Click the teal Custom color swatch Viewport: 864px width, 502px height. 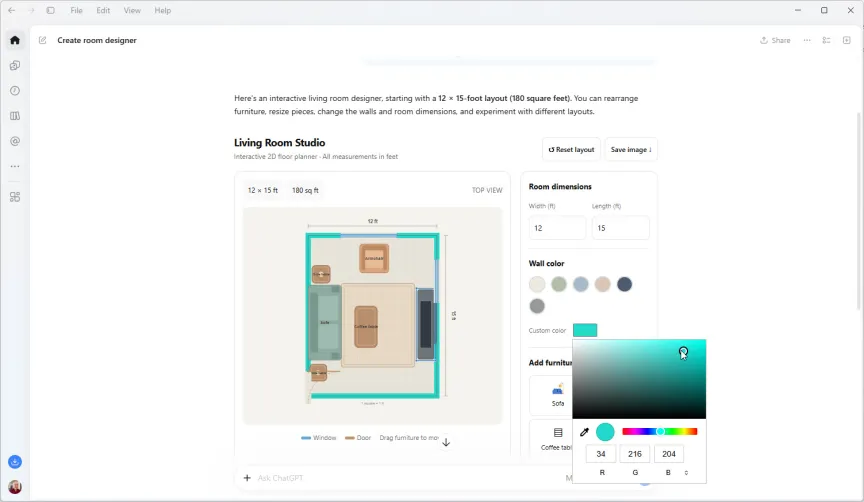coord(585,330)
